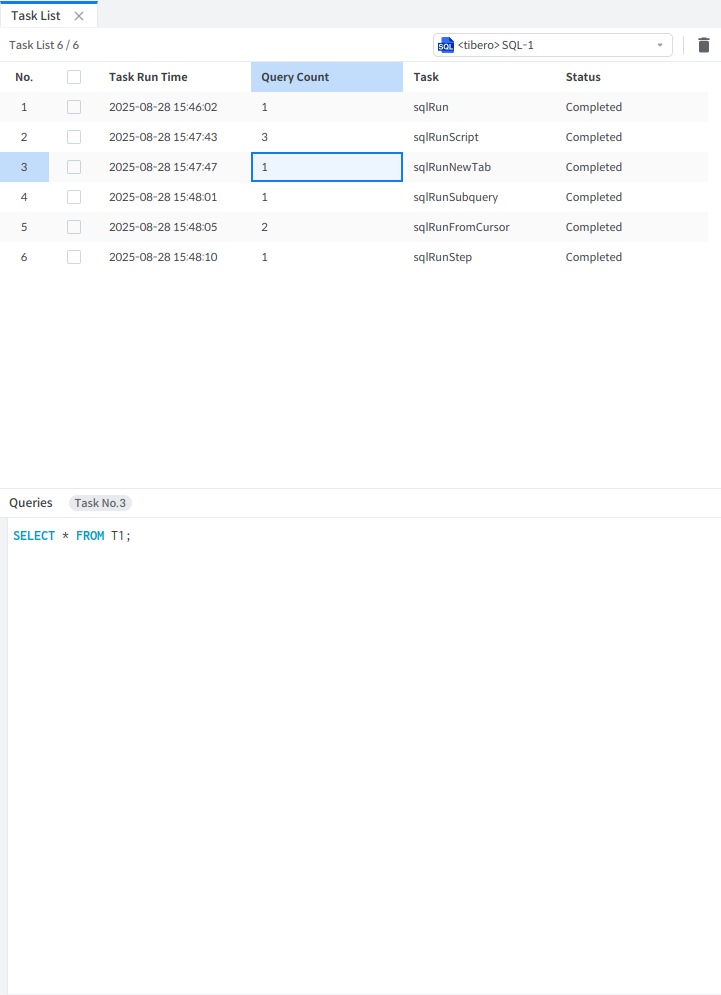The image size is (721, 995).
Task: Click the Query Count column header
Action: point(295,77)
